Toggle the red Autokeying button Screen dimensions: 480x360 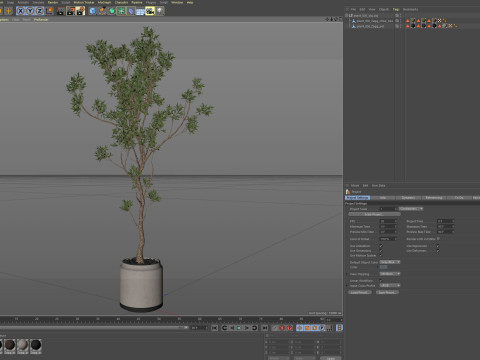point(289,328)
